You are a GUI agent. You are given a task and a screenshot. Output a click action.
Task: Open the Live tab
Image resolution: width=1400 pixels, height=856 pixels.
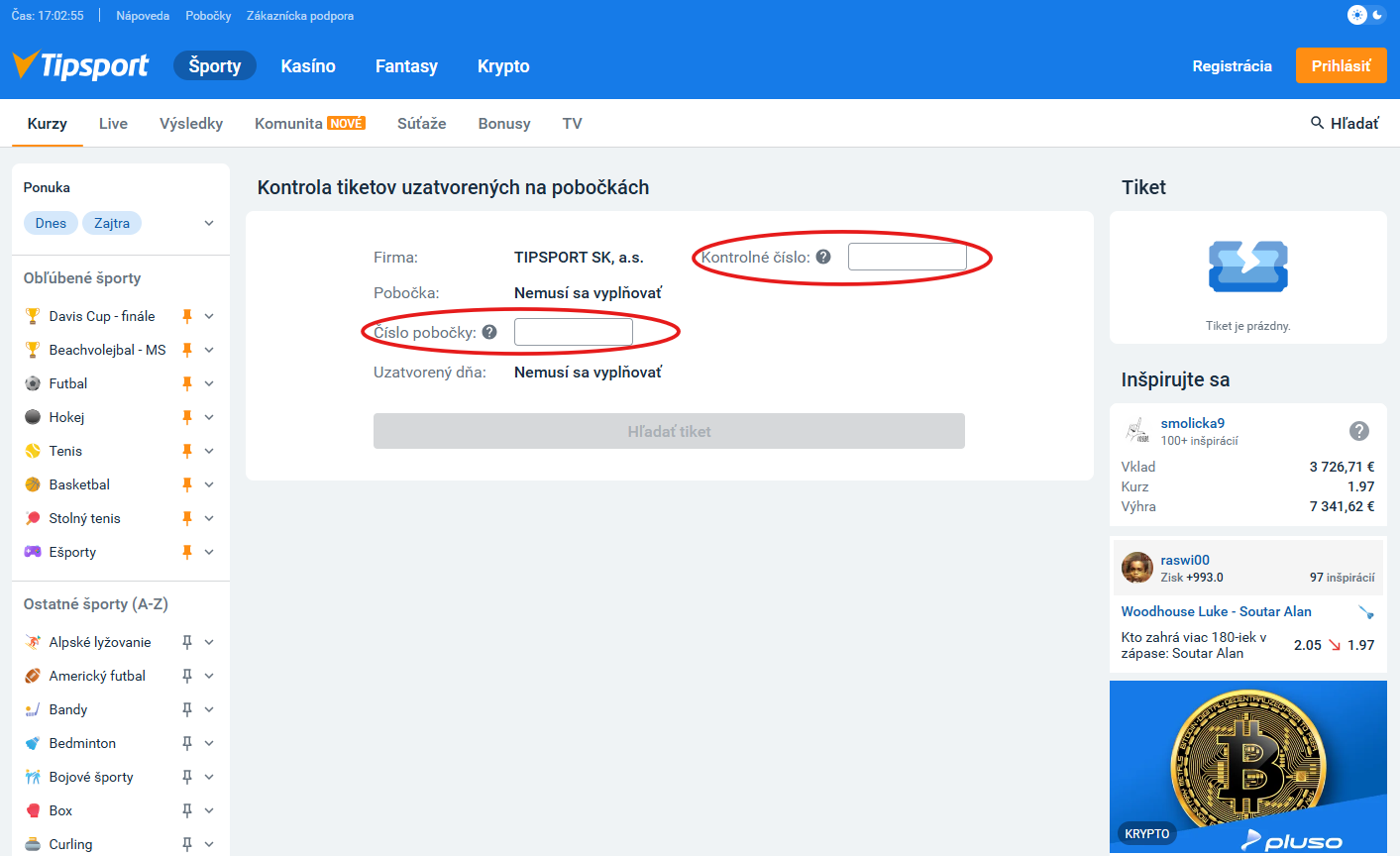coord(113,124)
